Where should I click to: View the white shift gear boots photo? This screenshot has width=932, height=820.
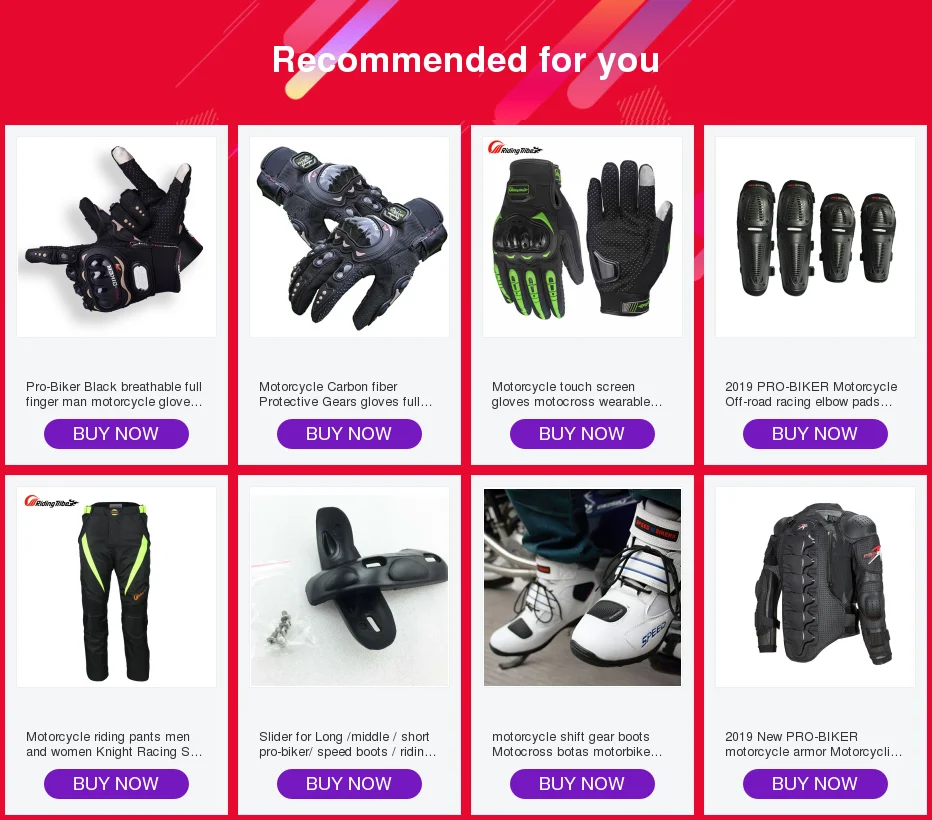(x=582, y=587)
